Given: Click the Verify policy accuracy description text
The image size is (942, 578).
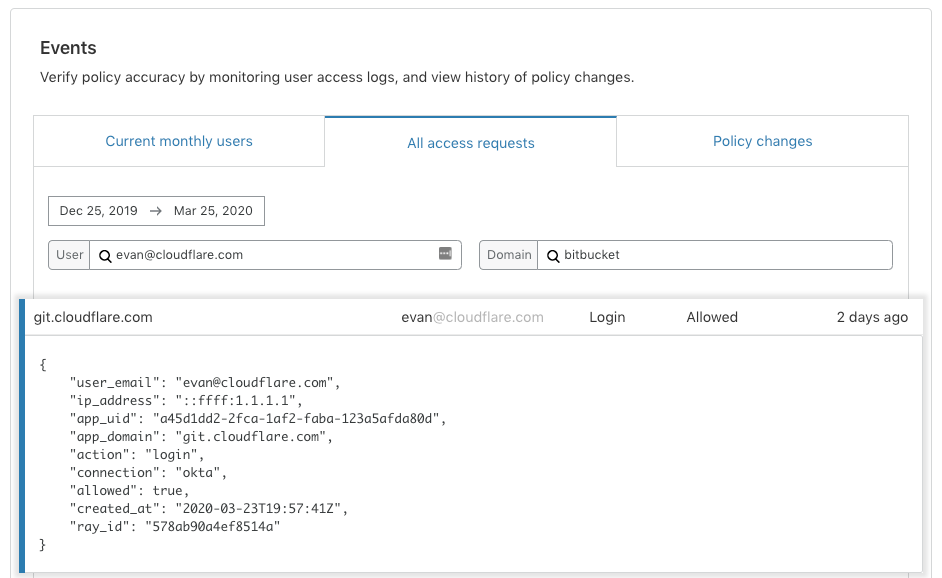Looking at the screenshot, I should (x=337, y=78).
